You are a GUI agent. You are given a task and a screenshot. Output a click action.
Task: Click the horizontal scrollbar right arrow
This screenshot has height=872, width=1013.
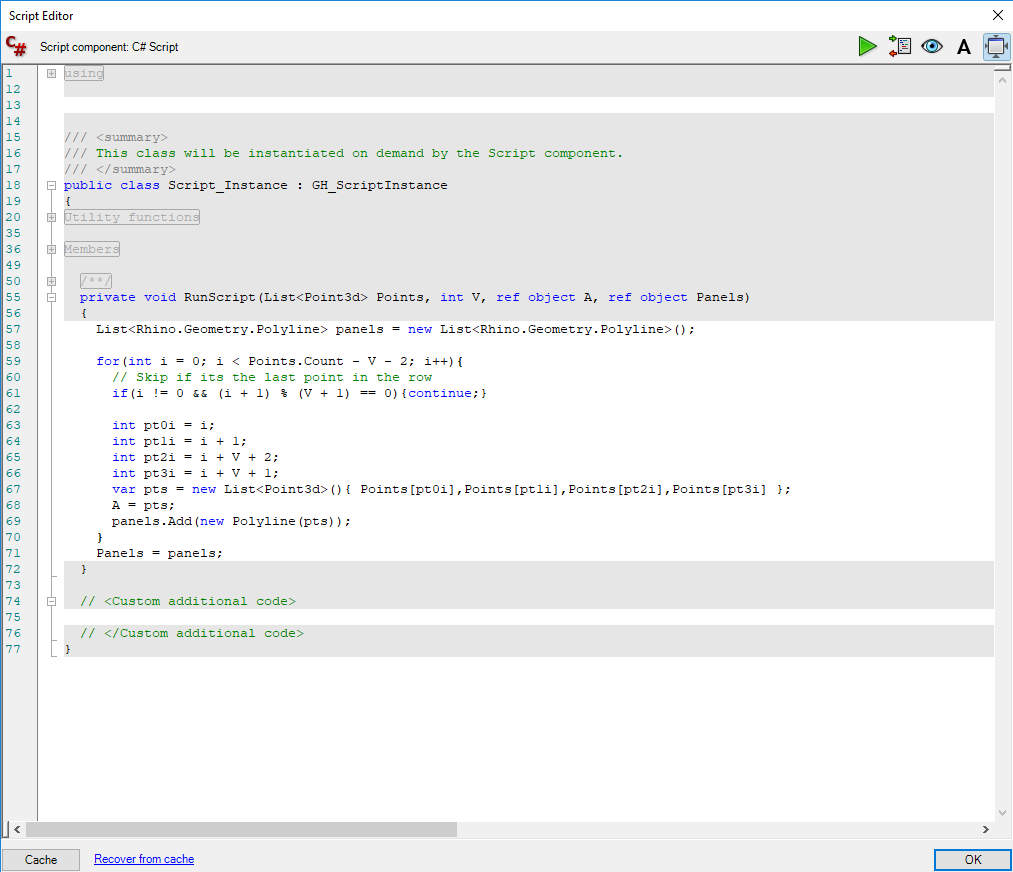point(986,829)
